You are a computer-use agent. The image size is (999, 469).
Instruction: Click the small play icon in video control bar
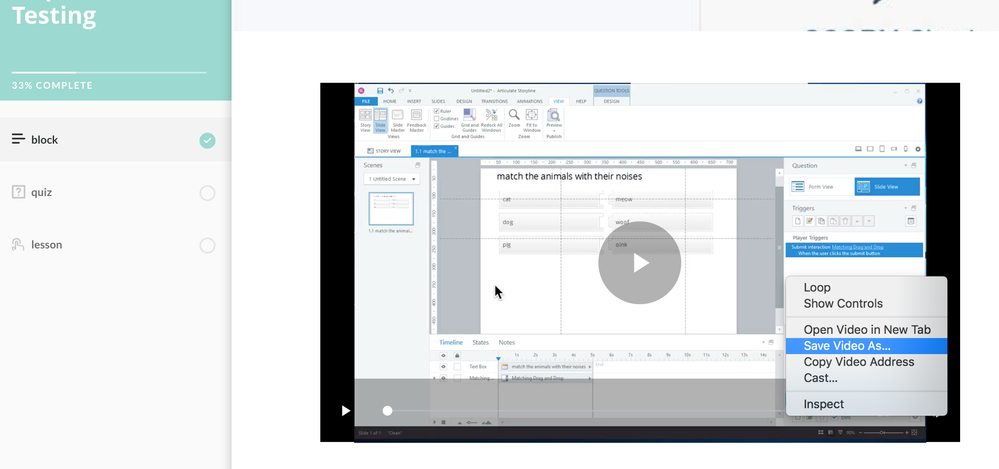pyautogui.click(x=345, y=411)
